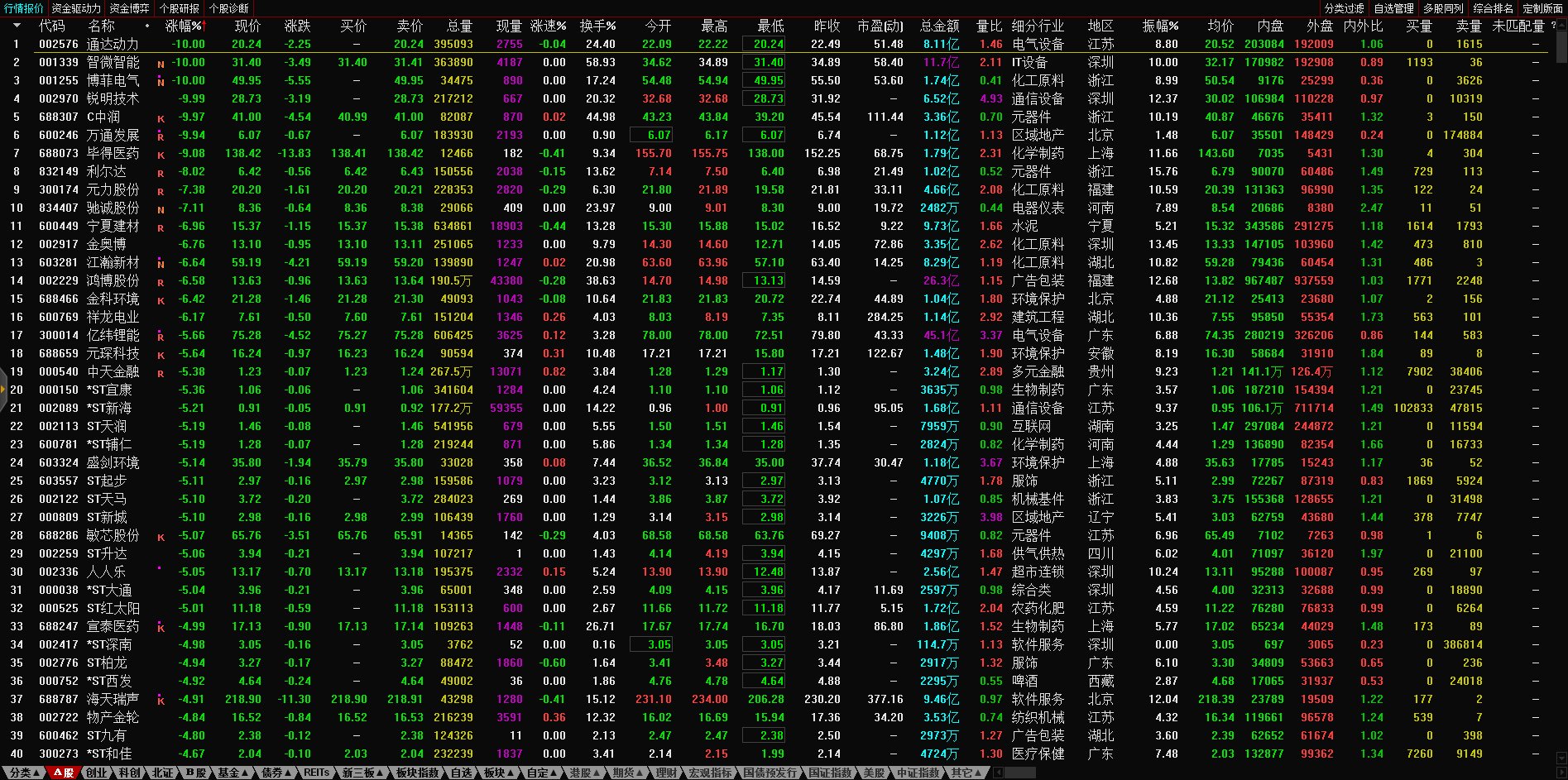The width and height of the screenshot is (1568, 780).
Task: Open 定制版面 layout customization
Action: click(1542, 8)
